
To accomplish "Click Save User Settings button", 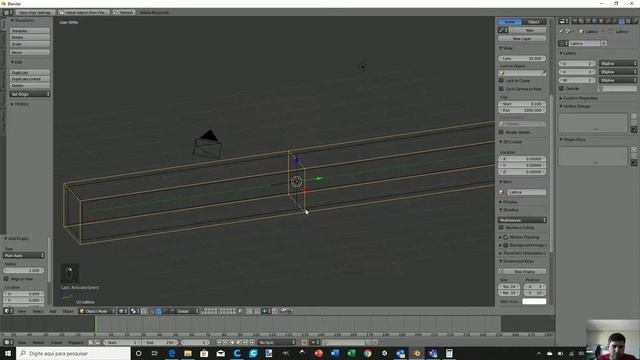I will [x=35, y=13].
